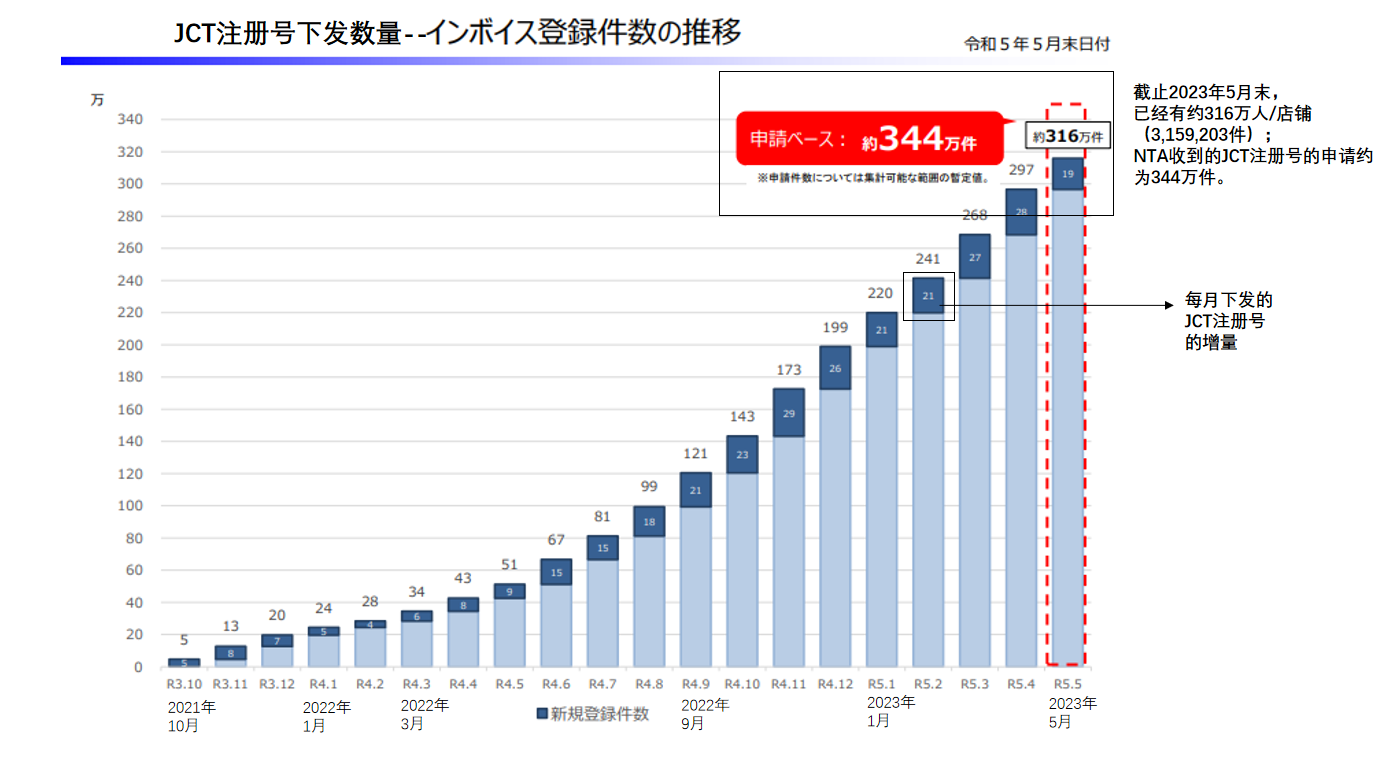Click the 'R3.10' x-axis label
This screenshot has width=1378, height=758.
click(x=184, y=685)
